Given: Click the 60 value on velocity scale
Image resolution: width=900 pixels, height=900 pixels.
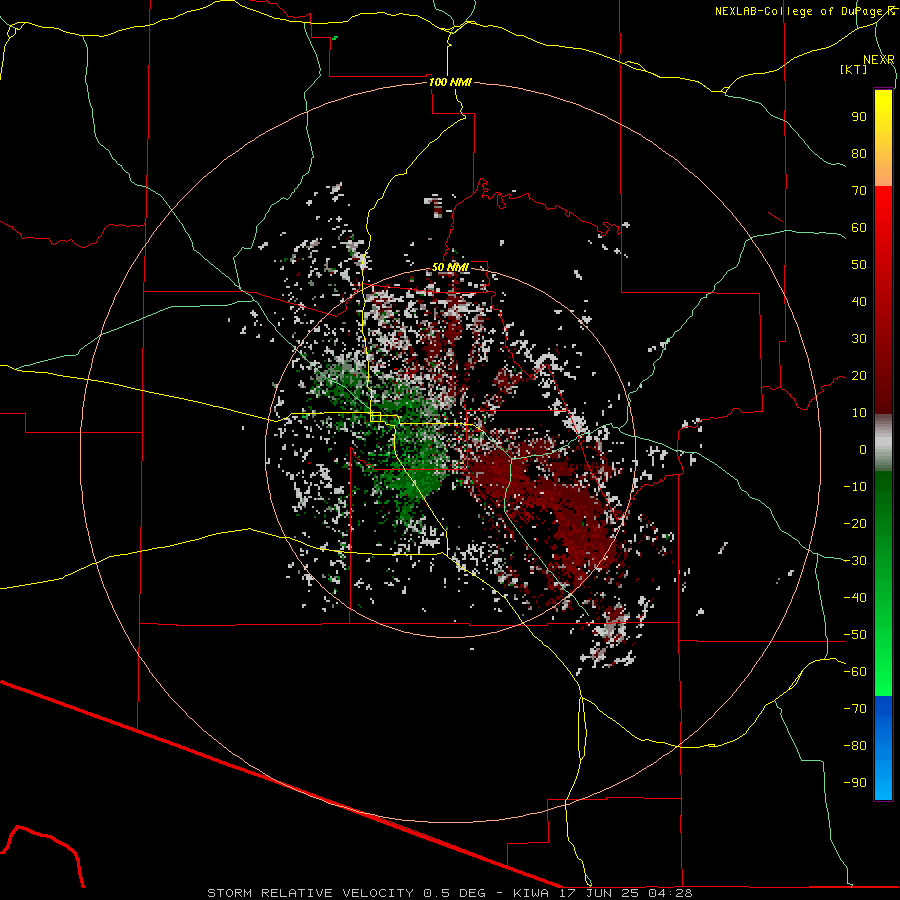Looking at the screenshot, I should point(859,227).
